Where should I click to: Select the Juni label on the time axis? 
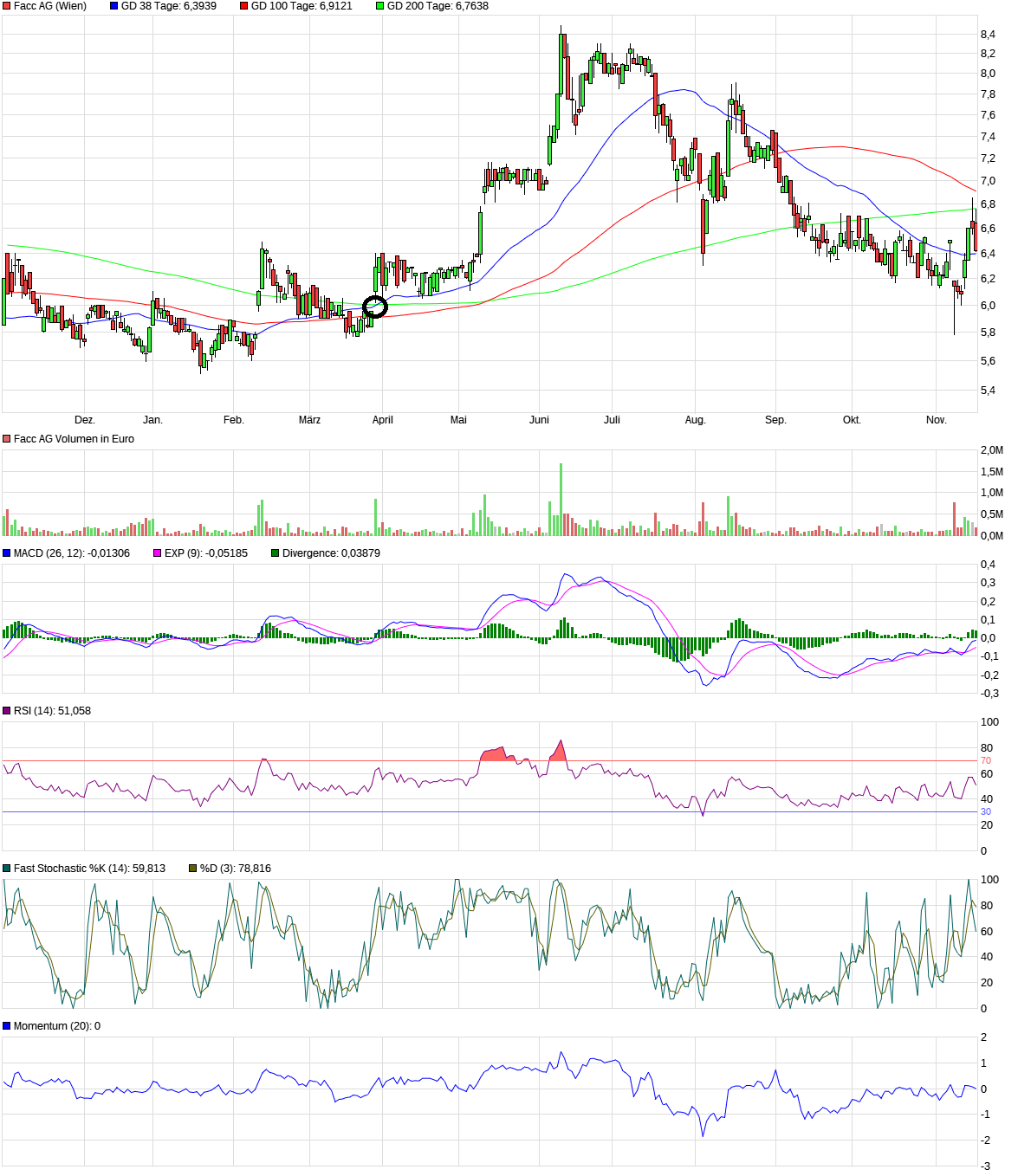click(x=539, y=420)
